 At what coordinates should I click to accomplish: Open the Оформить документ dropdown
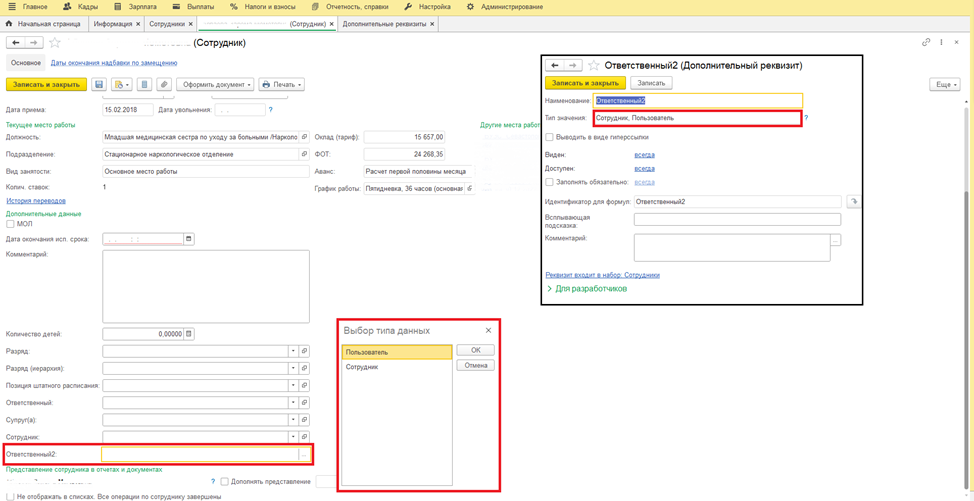[x=216, y=84]
